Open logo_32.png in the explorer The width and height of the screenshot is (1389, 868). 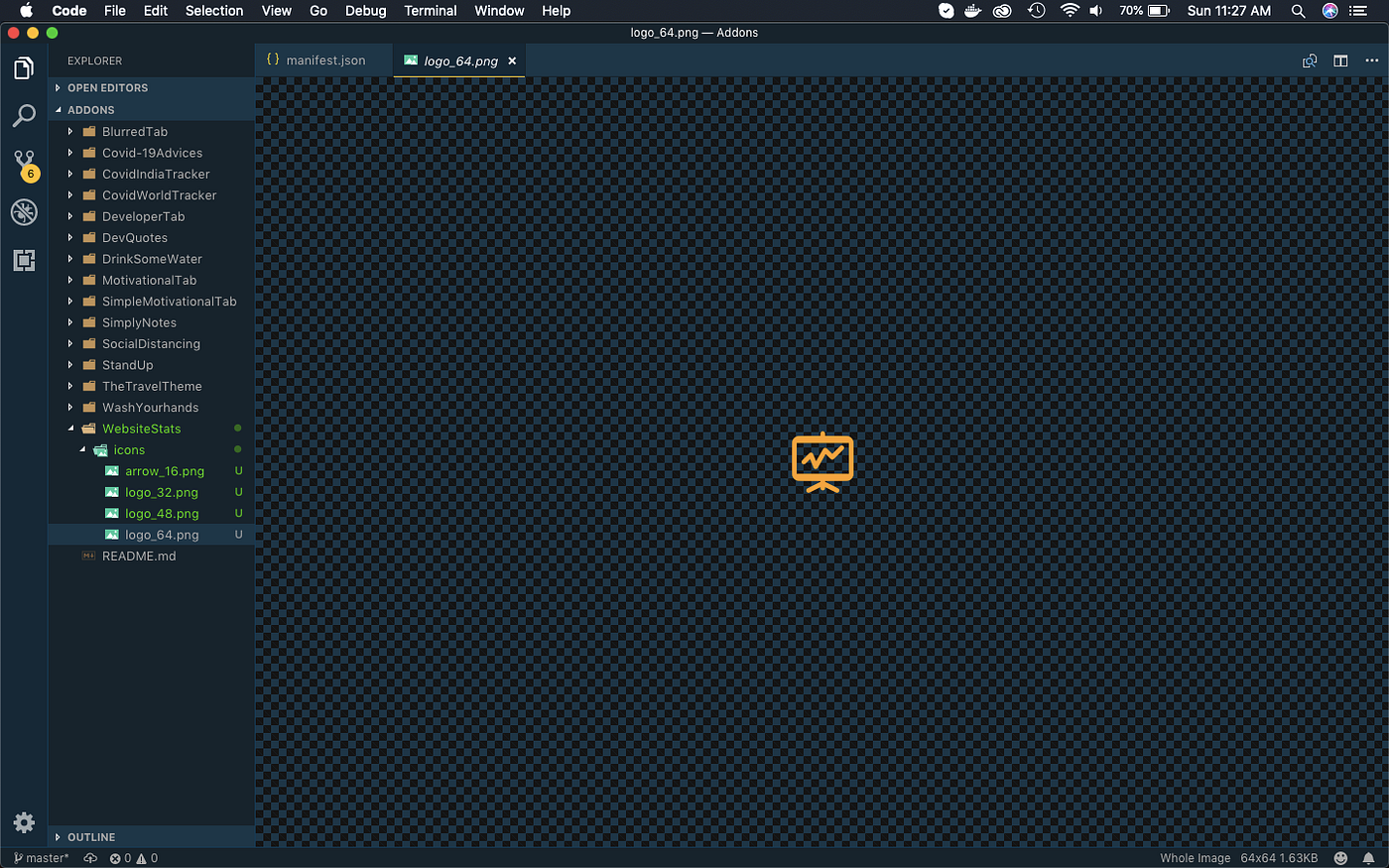coord(152,493)
